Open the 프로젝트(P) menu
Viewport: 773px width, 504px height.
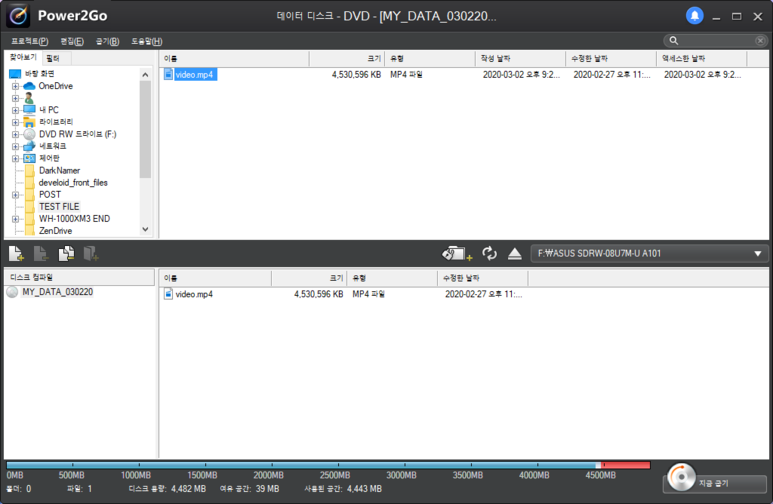coord(30,41)
